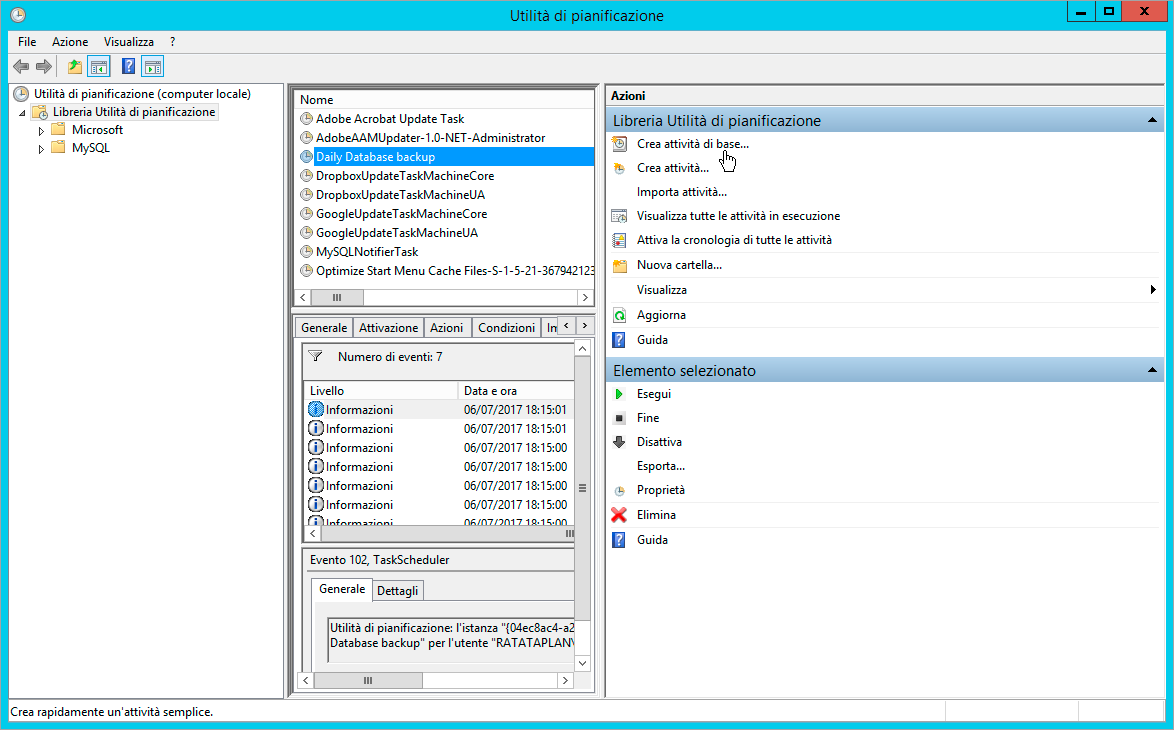Open the Azione menu

pos(70,42)
